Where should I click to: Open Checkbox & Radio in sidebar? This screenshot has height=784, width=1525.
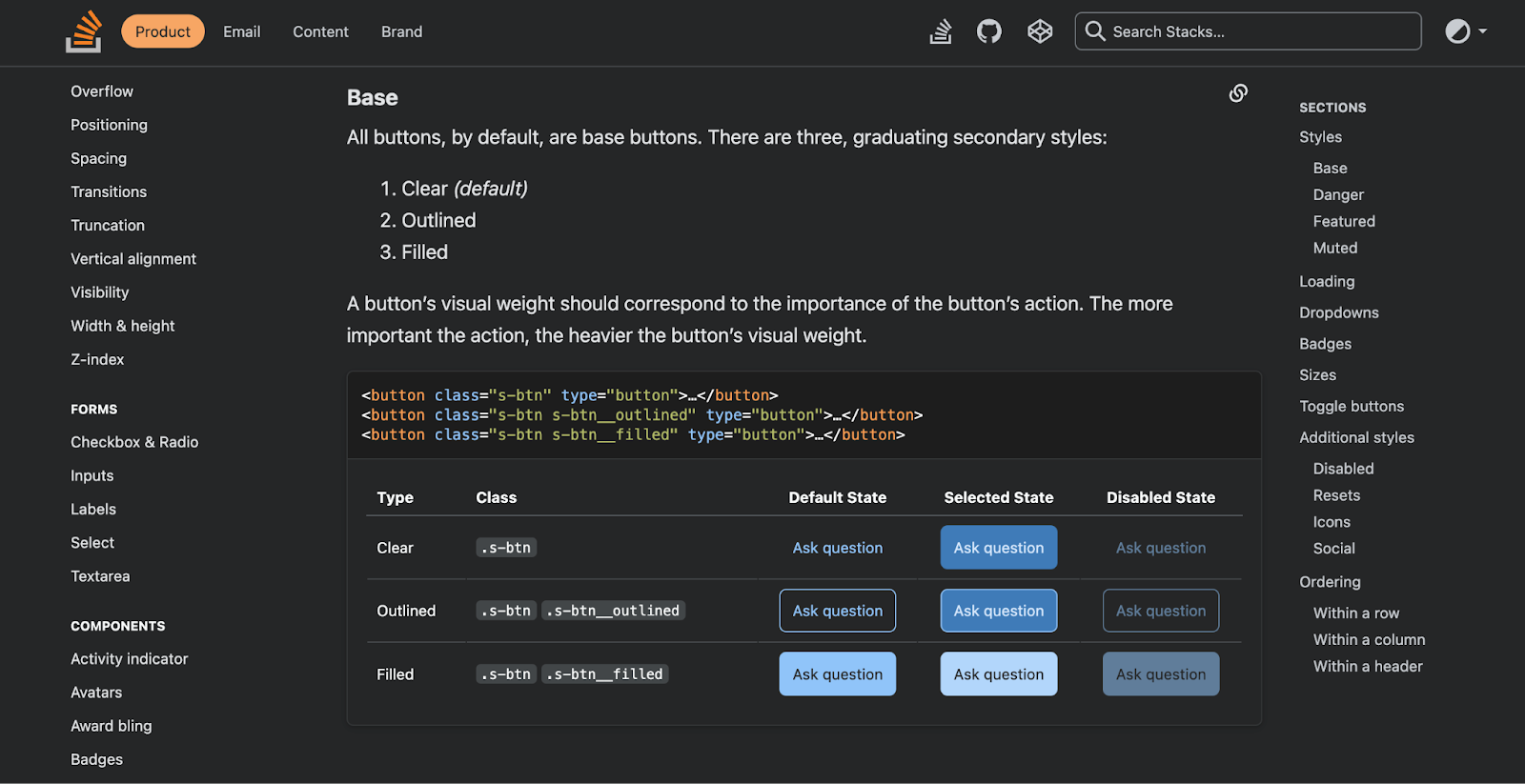(134, 442)
